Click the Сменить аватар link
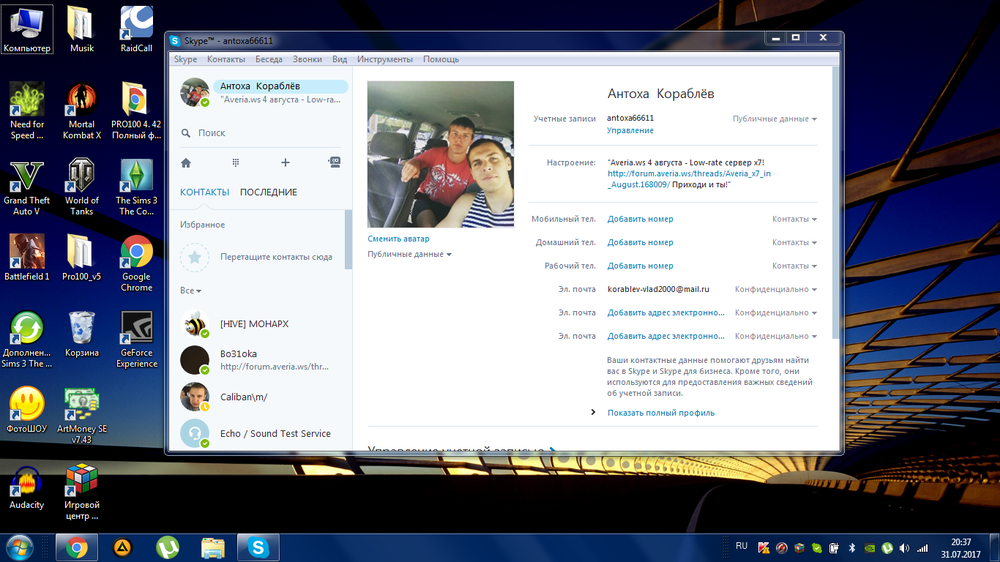The width and height of the screenshot is (1000, 562). 398,238
